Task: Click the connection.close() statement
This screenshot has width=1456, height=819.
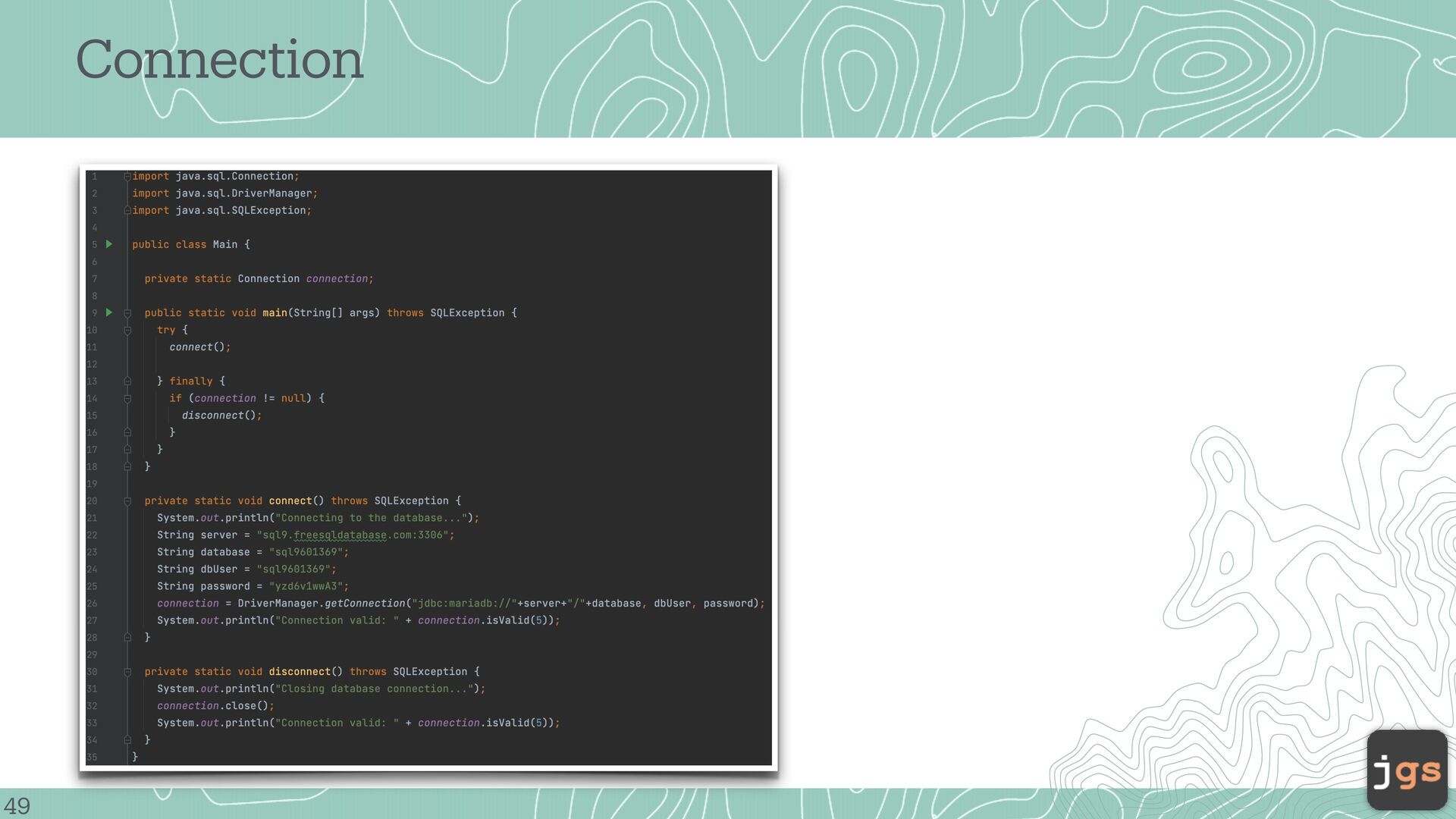Action: click(215, 706)
